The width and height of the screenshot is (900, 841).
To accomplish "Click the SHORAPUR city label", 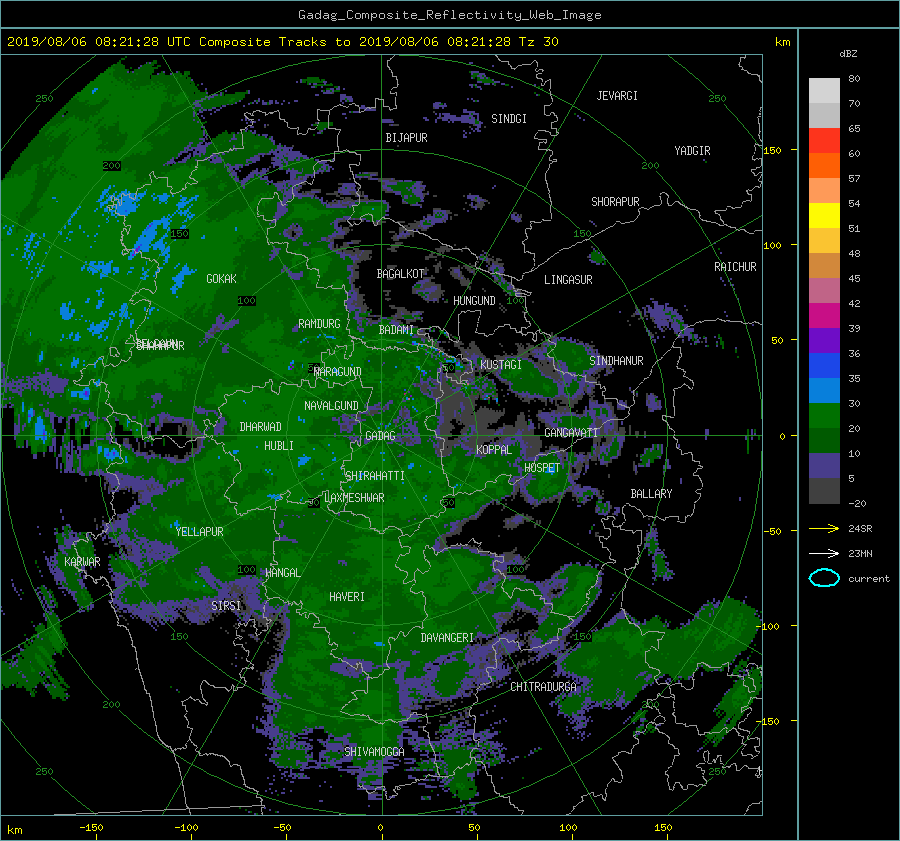I will point(615,202).
